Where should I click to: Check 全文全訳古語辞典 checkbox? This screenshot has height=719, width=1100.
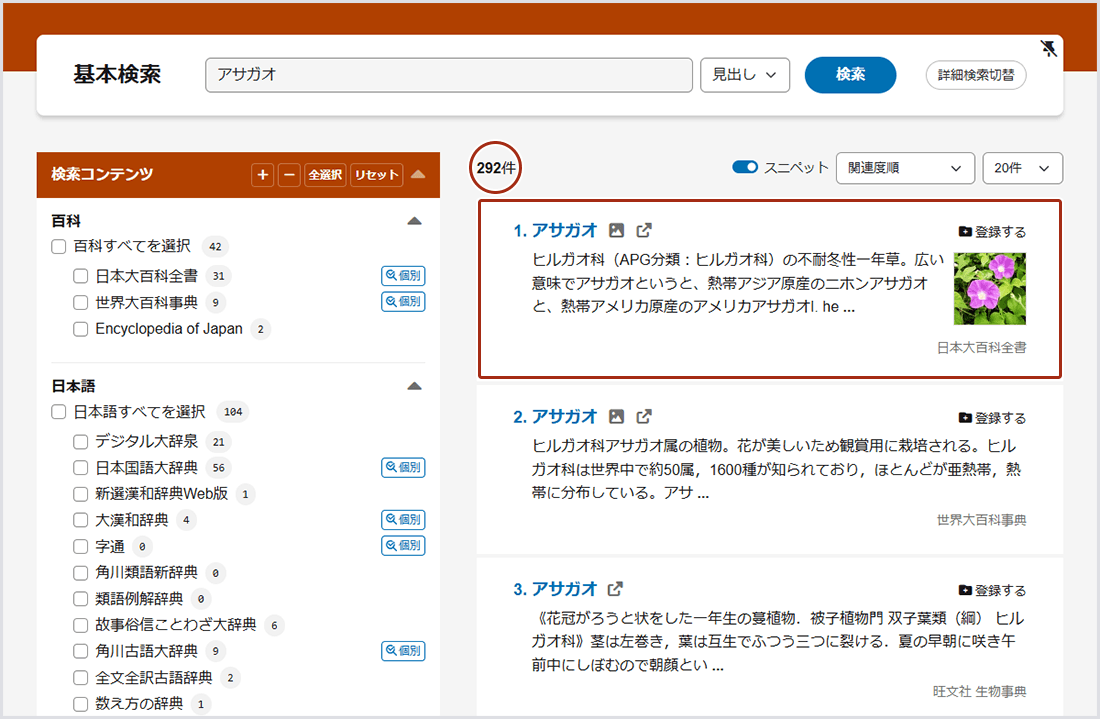pyautogui.click(x=81, y=678)
